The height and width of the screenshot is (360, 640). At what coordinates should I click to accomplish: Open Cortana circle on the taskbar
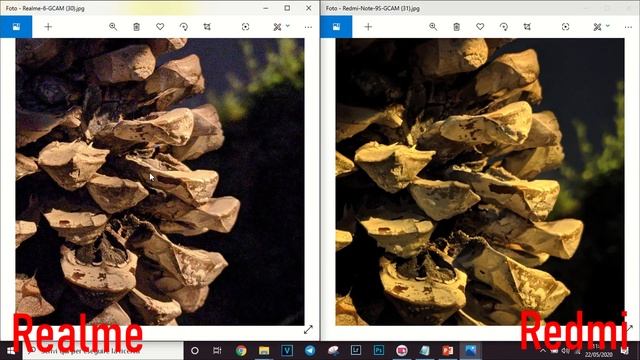click(195, 351)
